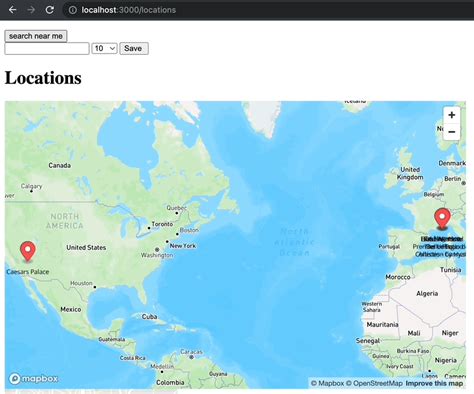Image resolution: width=474 pixels, height=394 pixels.
Task: Click the "Colombia" label on map
Action: pos(170,382)
